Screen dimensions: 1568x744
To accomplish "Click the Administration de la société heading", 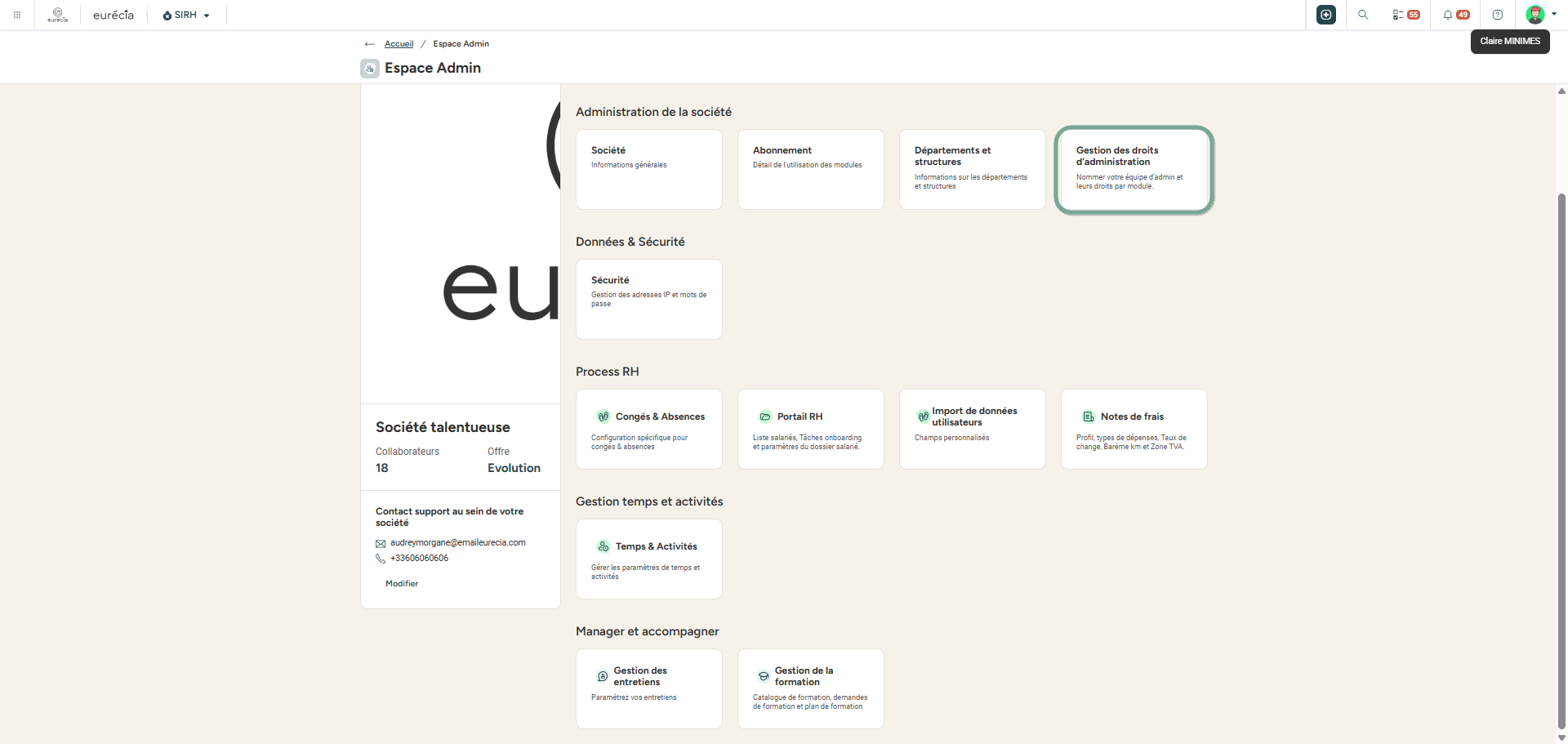I will pyautogui.click(x=653, y=112).
